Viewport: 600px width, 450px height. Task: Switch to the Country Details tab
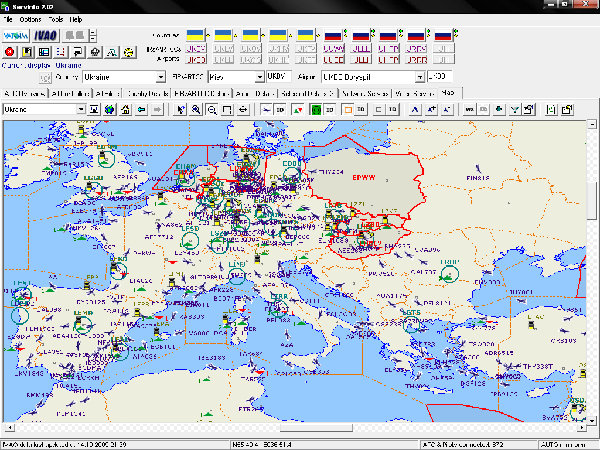[148, 93]
